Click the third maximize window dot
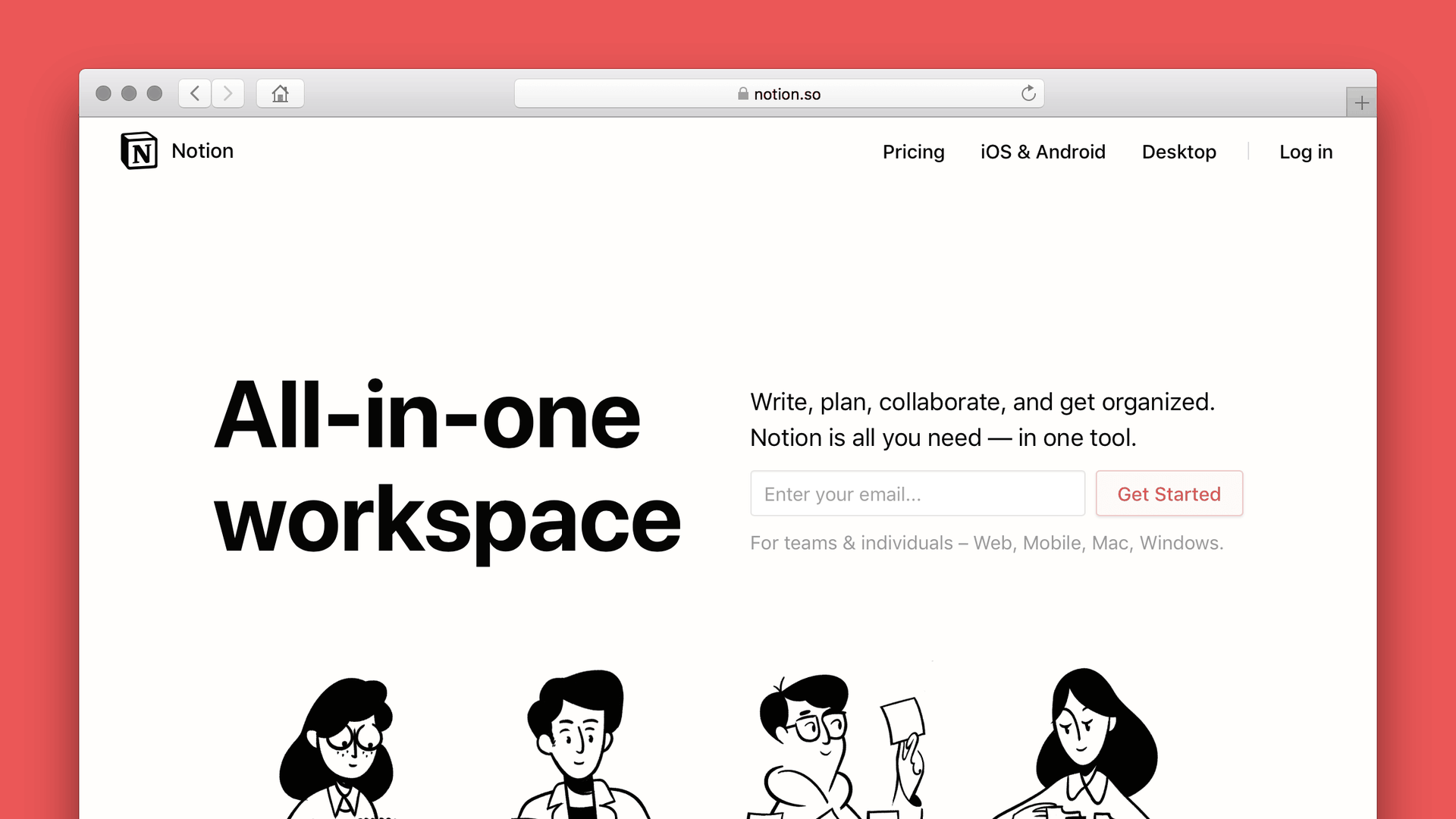 pos(155,93)
